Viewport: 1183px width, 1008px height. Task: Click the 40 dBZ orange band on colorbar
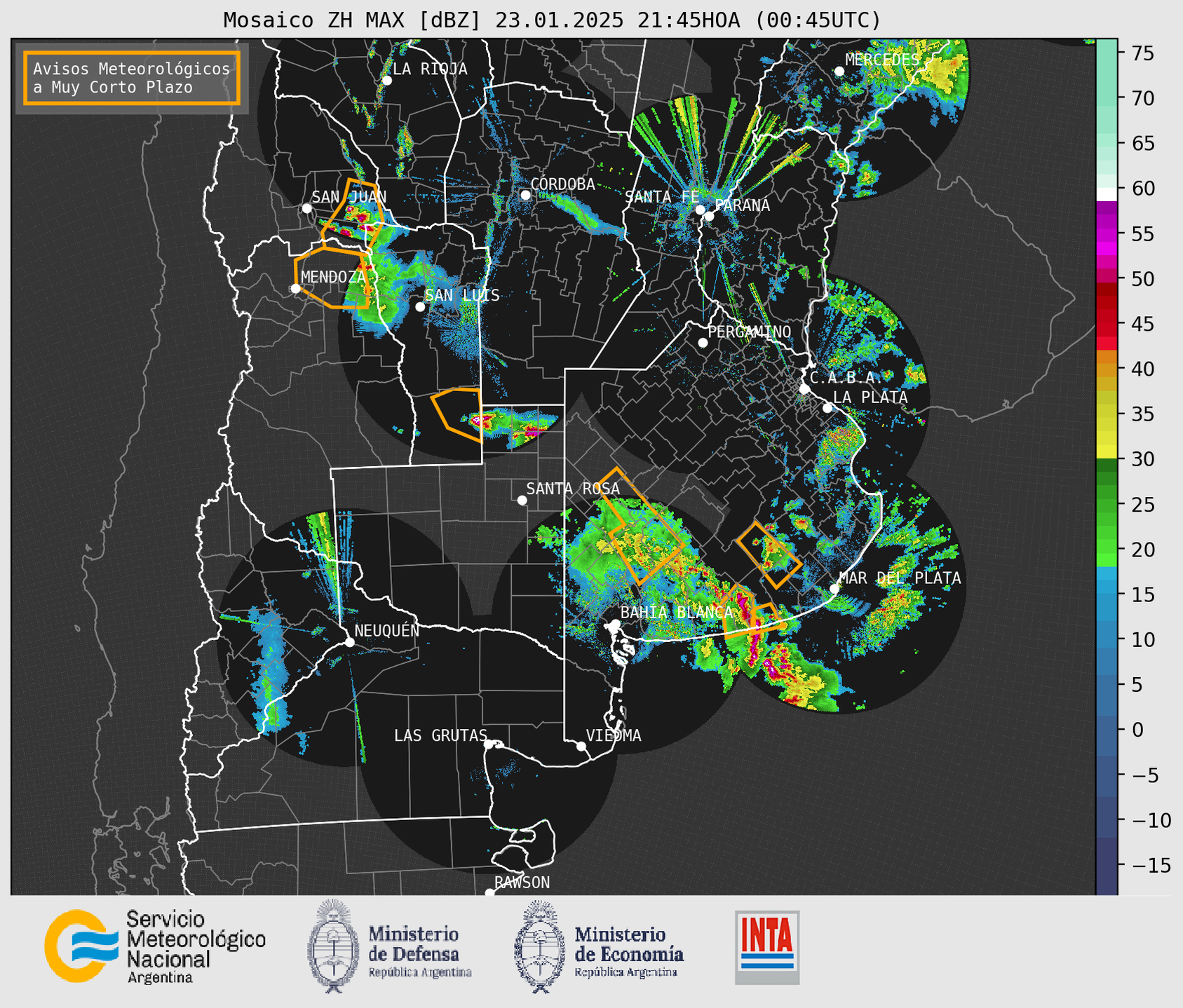click(x=1107, y=369)
